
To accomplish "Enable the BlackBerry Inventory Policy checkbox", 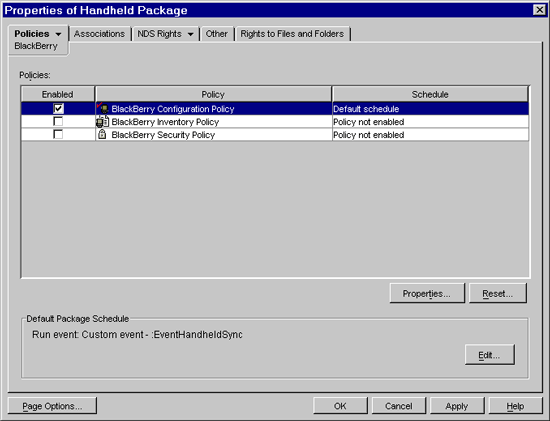I will 58,121.
